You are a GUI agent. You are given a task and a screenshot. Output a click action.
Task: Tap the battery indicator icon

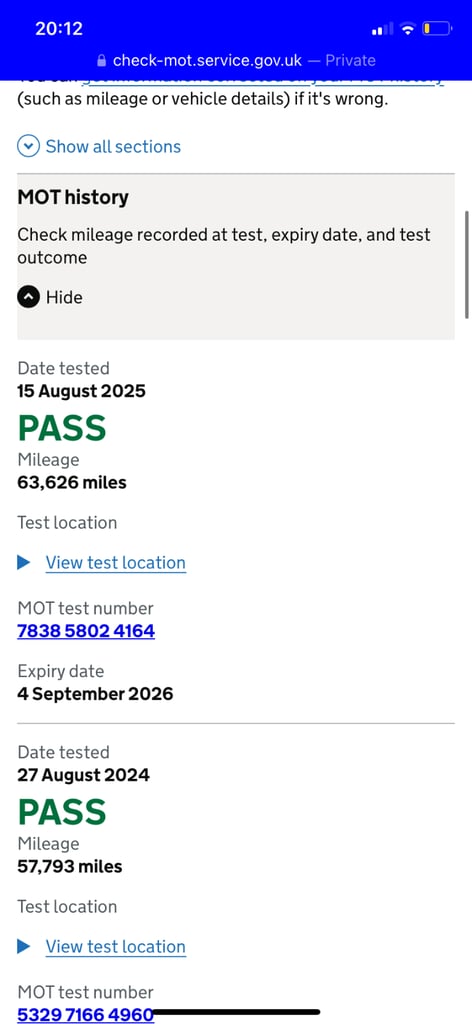(x=437, y=29)
